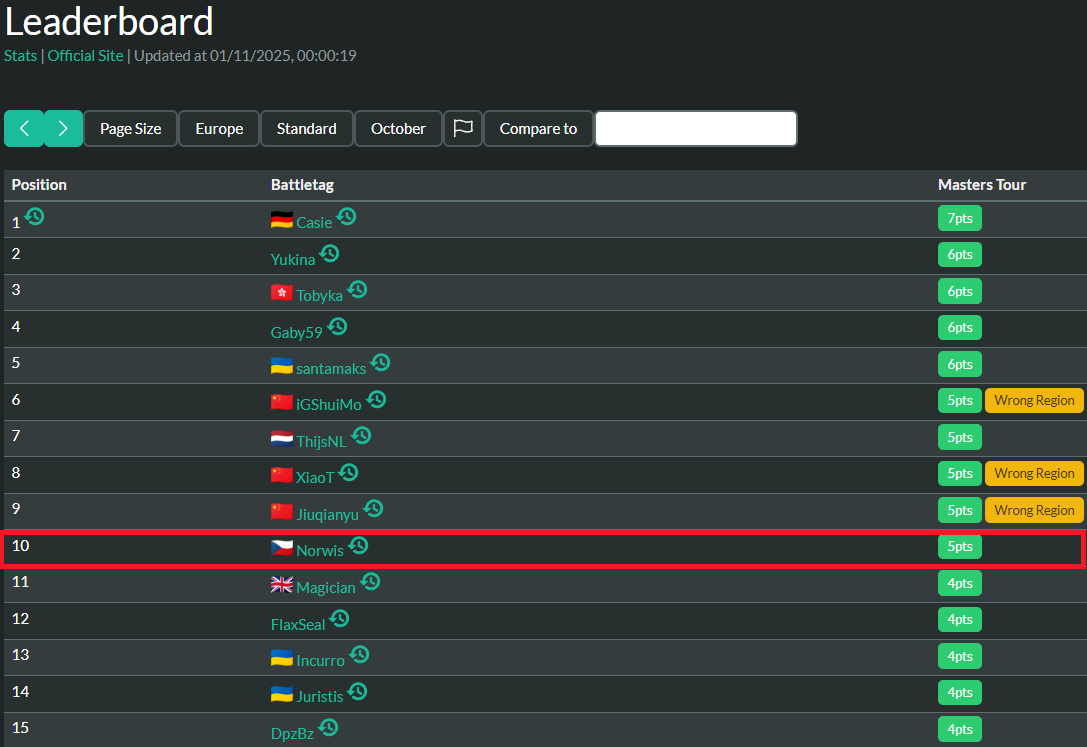Open history icon next to santamaks
Image resolution: width=1087 pixels, height=747 pixels.
[x=381, y=362]
